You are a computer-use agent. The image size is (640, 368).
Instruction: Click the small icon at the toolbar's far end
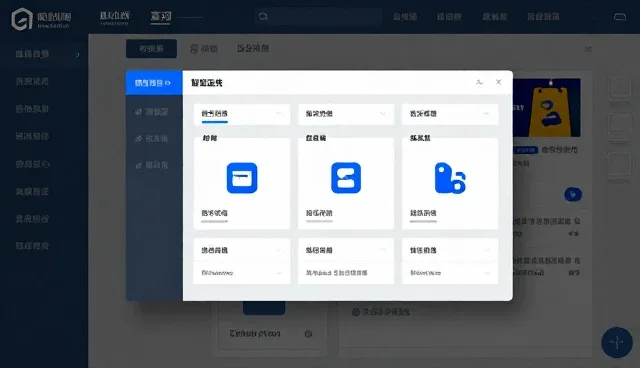tap(588, 49)
